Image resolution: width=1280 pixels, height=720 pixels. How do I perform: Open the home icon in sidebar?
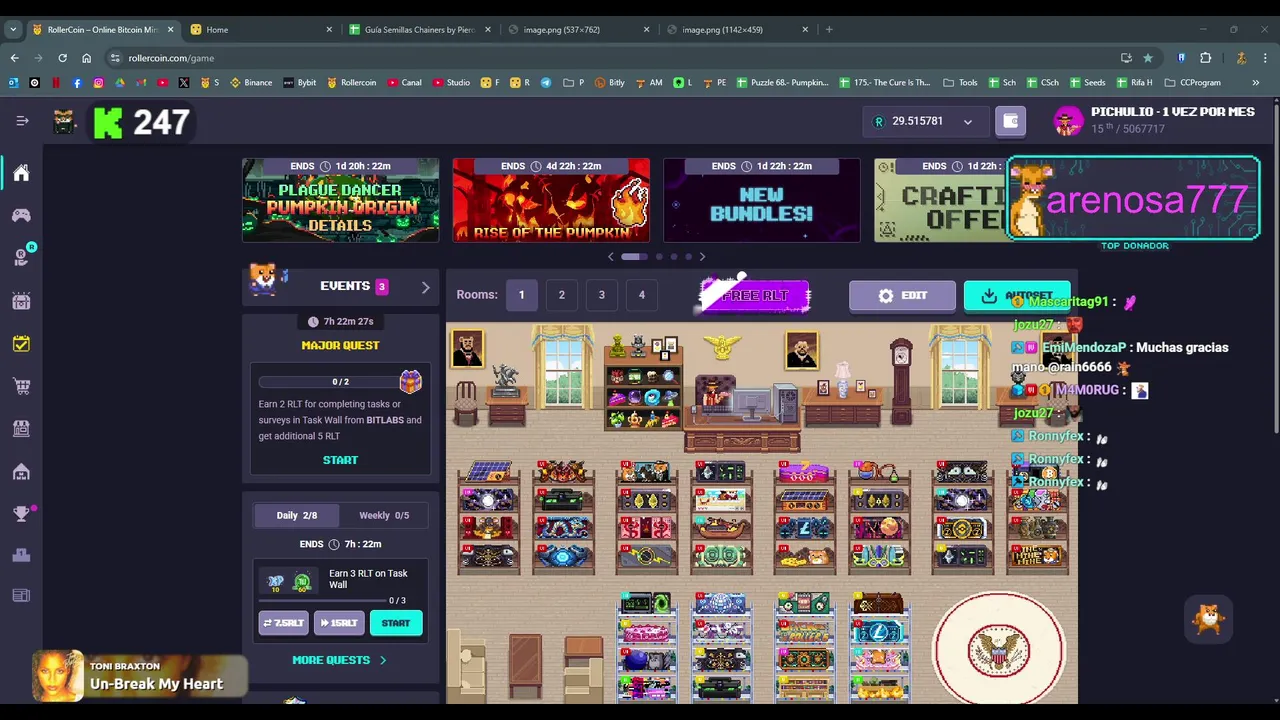point(21,173)
